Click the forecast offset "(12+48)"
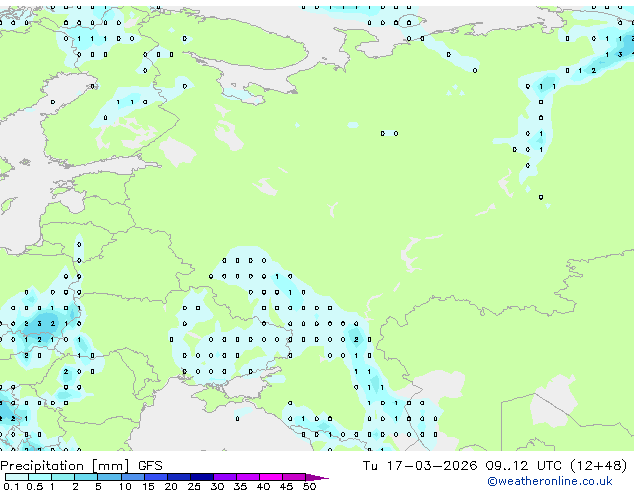The height and width of the screenshot is (490, 634). click(598, 466)
